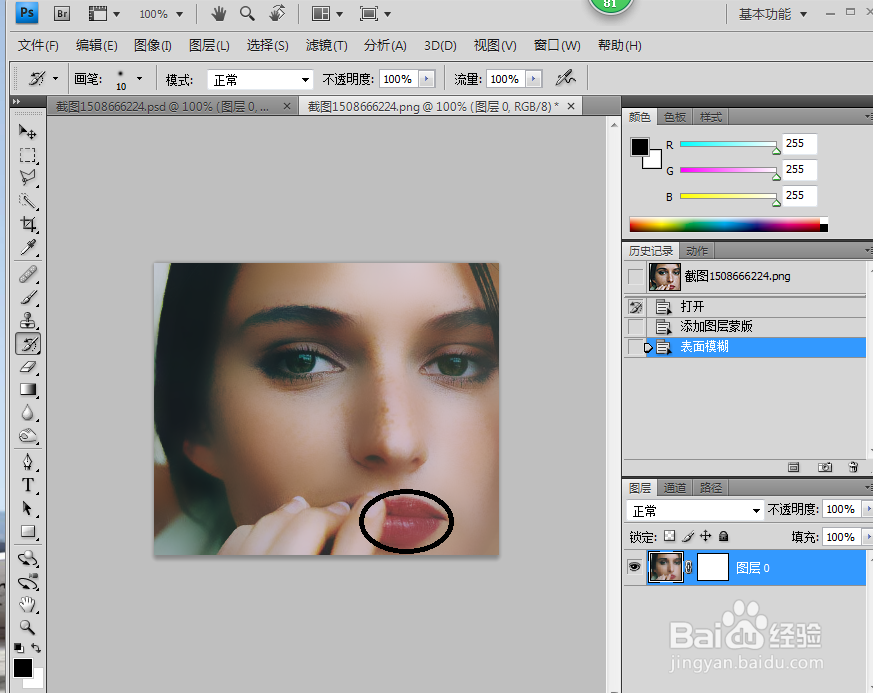Select the Gradient tool

click(27, 390)
